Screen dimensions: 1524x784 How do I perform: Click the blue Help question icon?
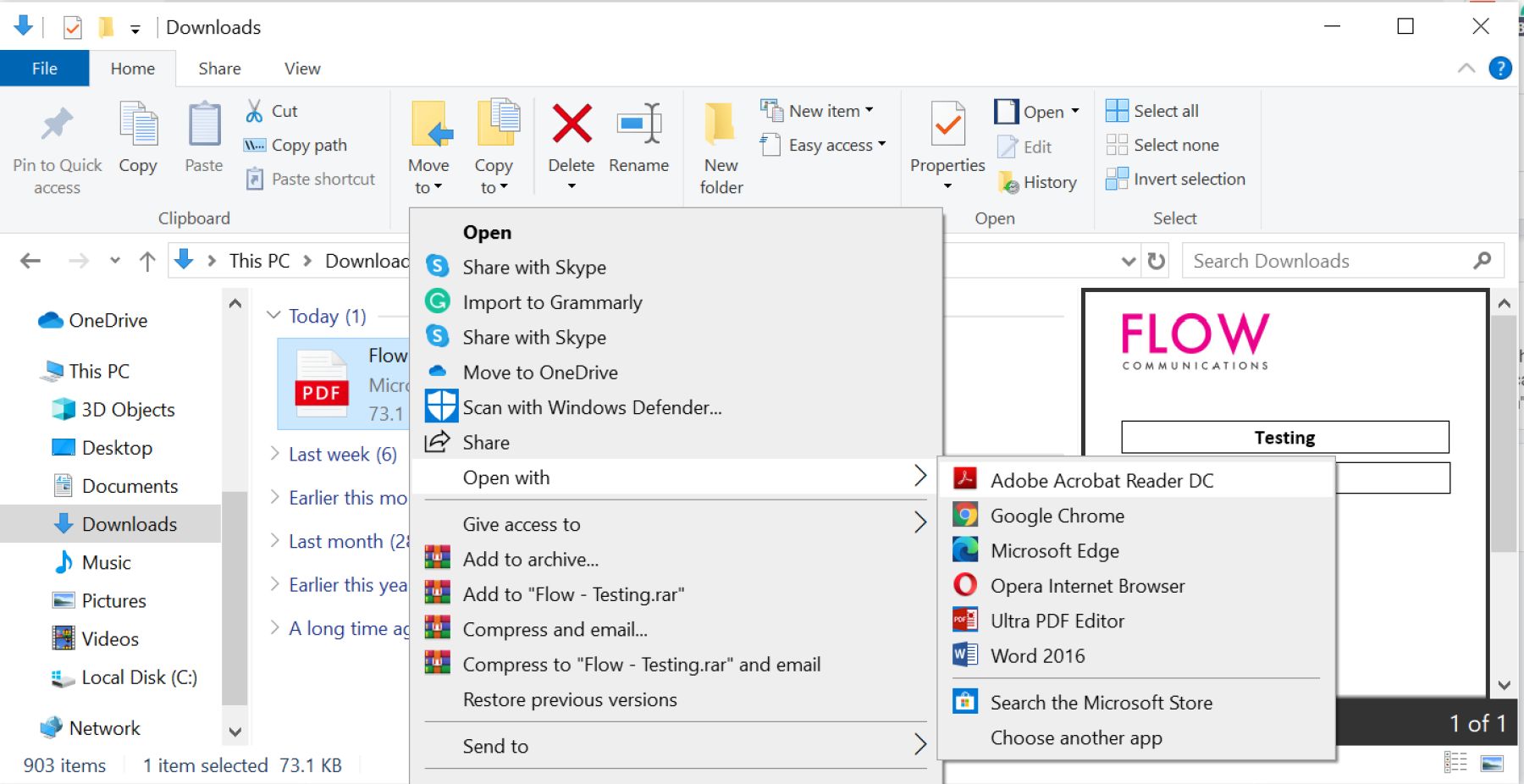(1500, 68)
